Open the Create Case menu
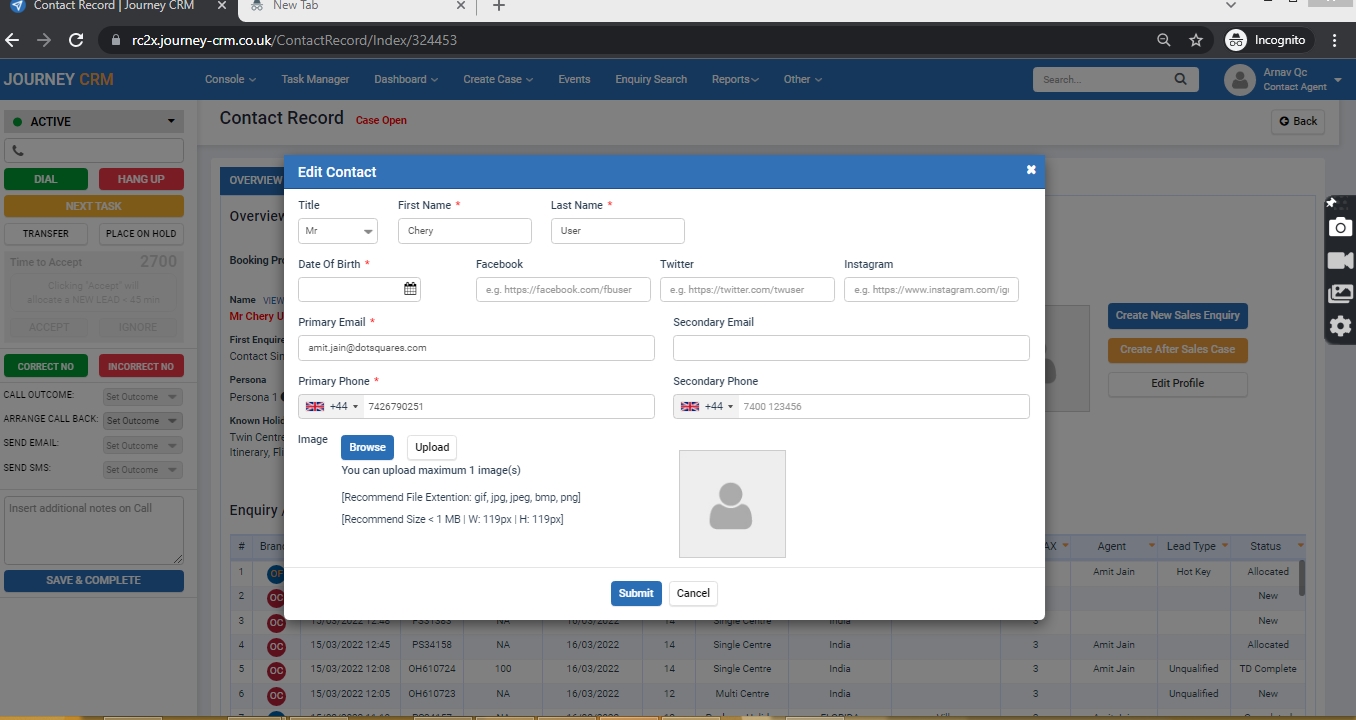 click(498, 79)
